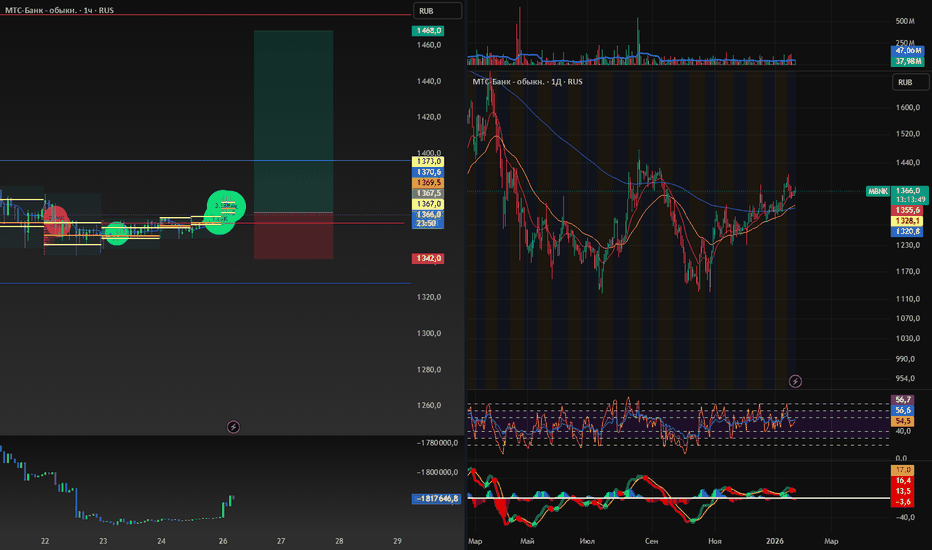Click the -1817646,8 indicator value label
Image resolution: width=932 pixels, height=550 pixels.
click(x=434, y=498)
